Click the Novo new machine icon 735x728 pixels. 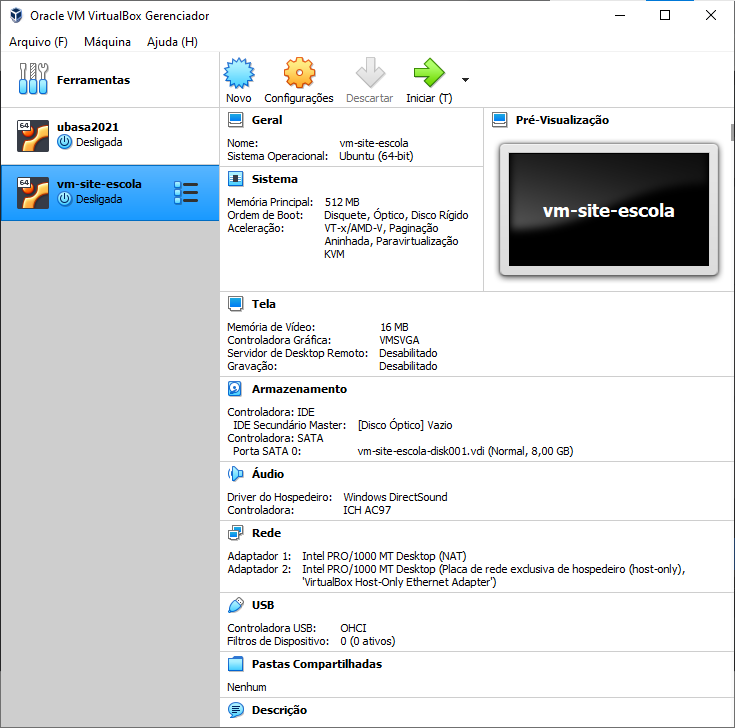click(x=239, y=73)
